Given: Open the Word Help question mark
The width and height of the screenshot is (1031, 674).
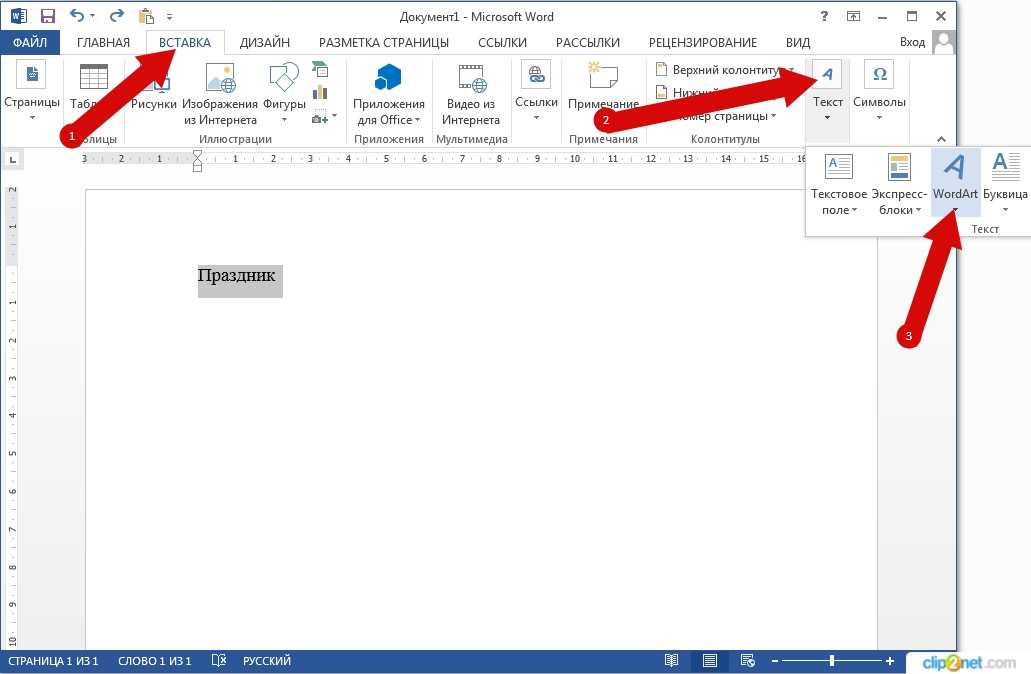Looking at the screenshot, I should (x=825, y=16).
